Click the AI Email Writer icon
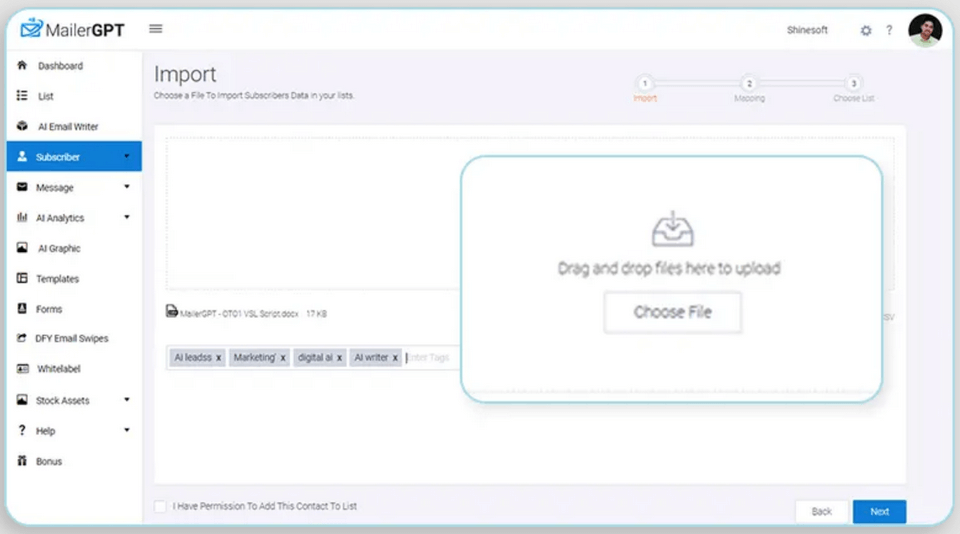This screenshot has height=534, width=960. (22, 126)
